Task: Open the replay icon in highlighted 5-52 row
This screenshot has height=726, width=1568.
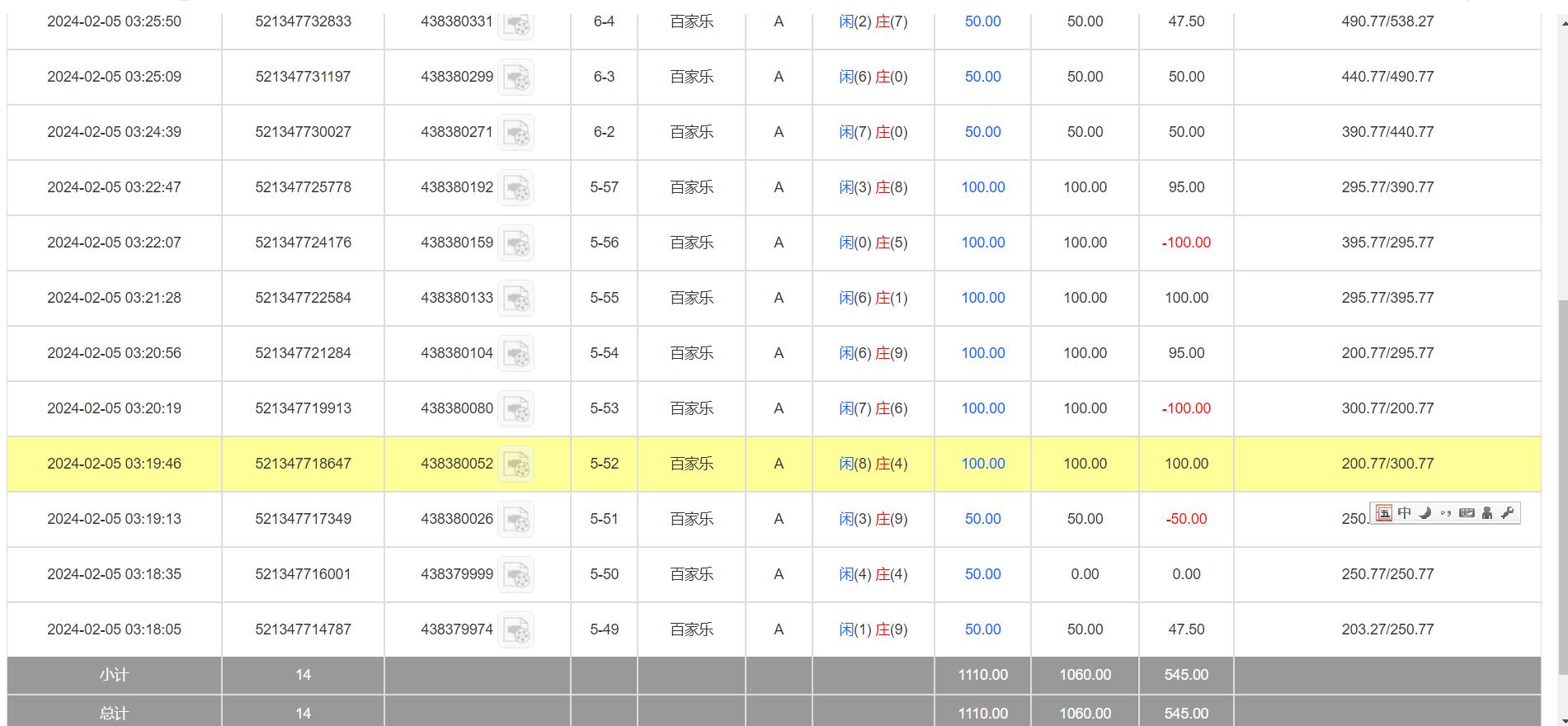Action: point(516,464)
